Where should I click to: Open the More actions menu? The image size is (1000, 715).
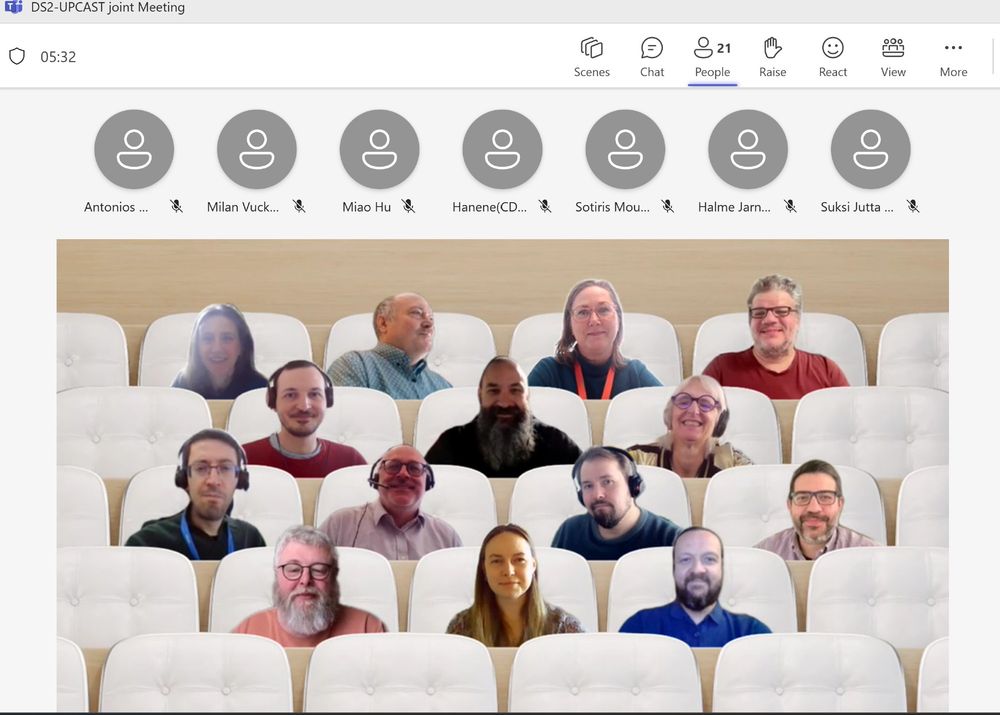(x=953, y=57)
